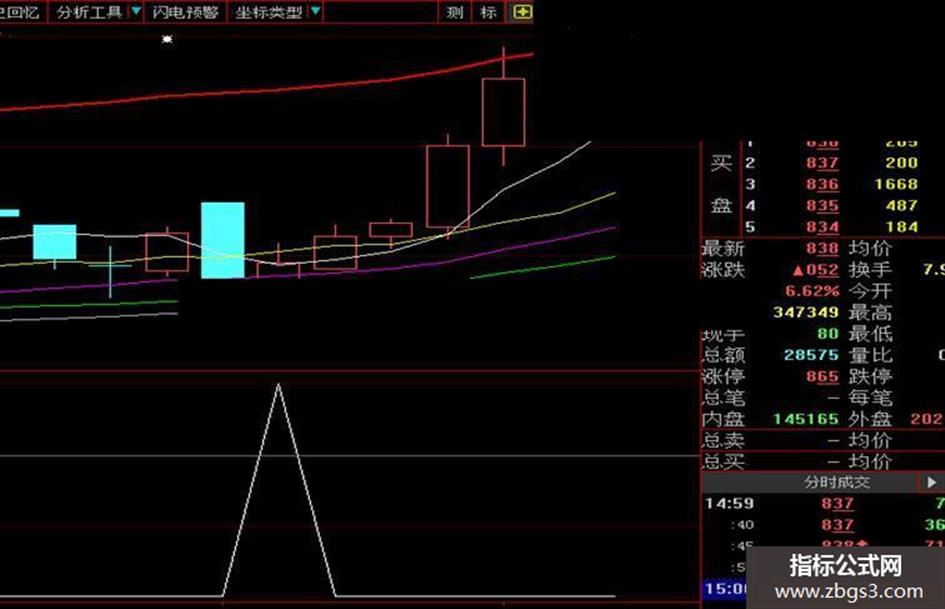Open the 闪电预警 alert button
The height and width of the screenshot is (609, 945).
coord(185,11)
